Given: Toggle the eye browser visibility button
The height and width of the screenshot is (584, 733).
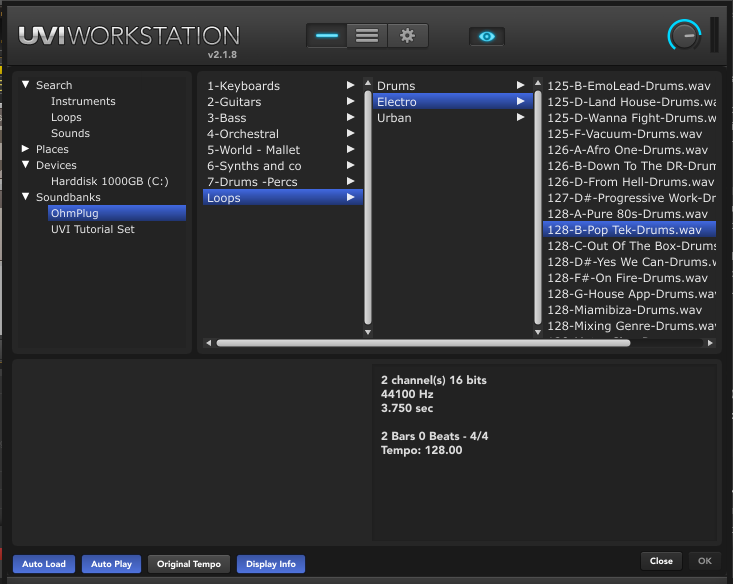Looking at the screenshot, I should pyautogui.click(x=487, y=36).
